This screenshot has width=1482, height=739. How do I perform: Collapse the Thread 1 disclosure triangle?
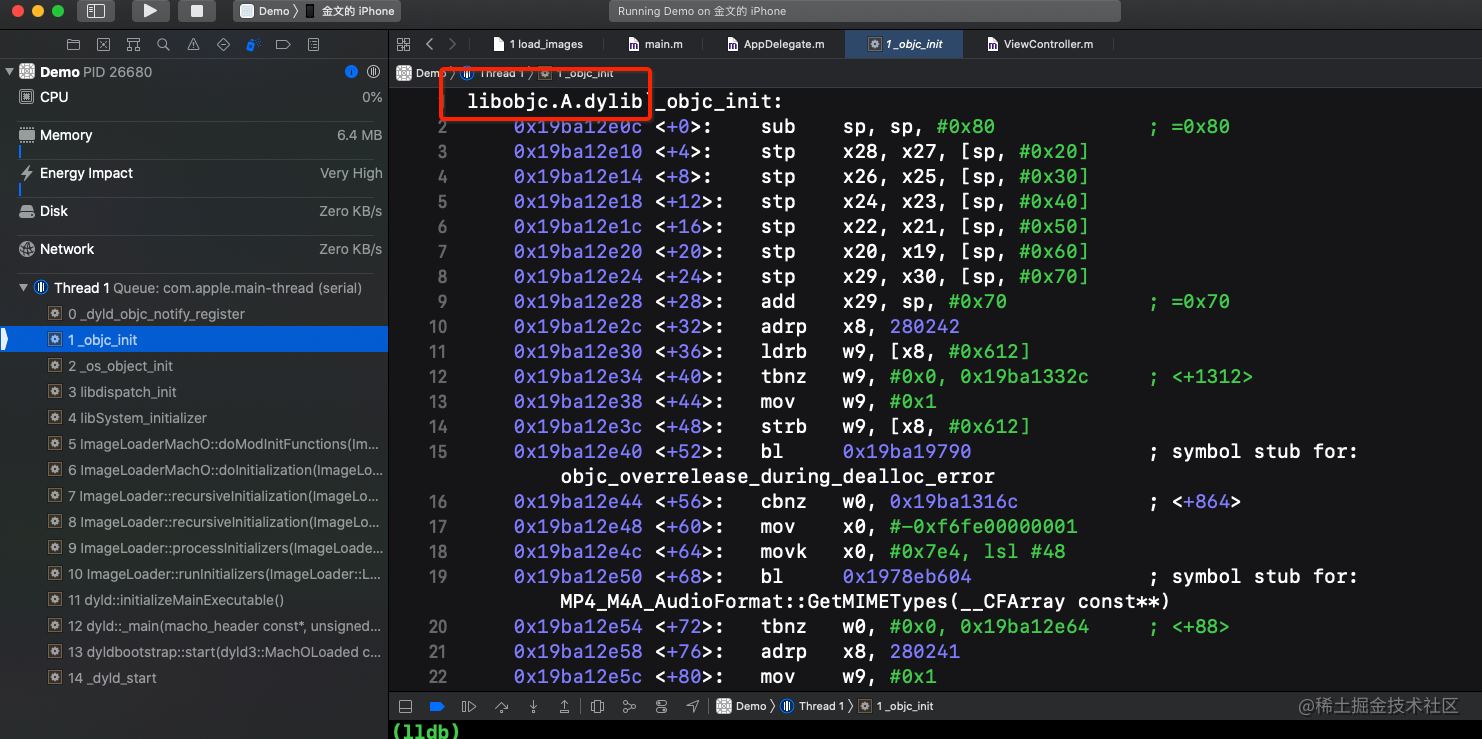click(x=24, y=288)
